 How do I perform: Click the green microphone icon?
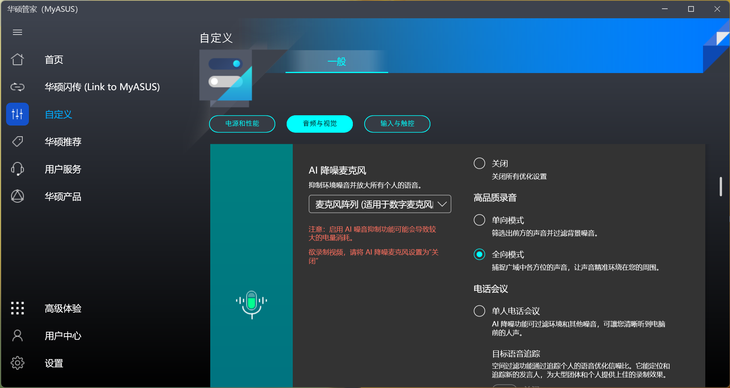point(251,304)
